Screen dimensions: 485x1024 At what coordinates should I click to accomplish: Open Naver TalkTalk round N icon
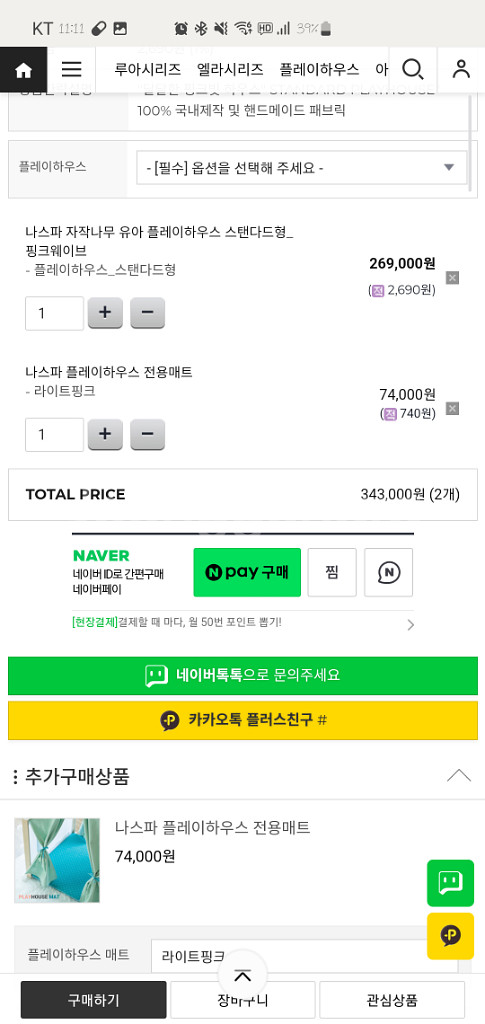388,573
